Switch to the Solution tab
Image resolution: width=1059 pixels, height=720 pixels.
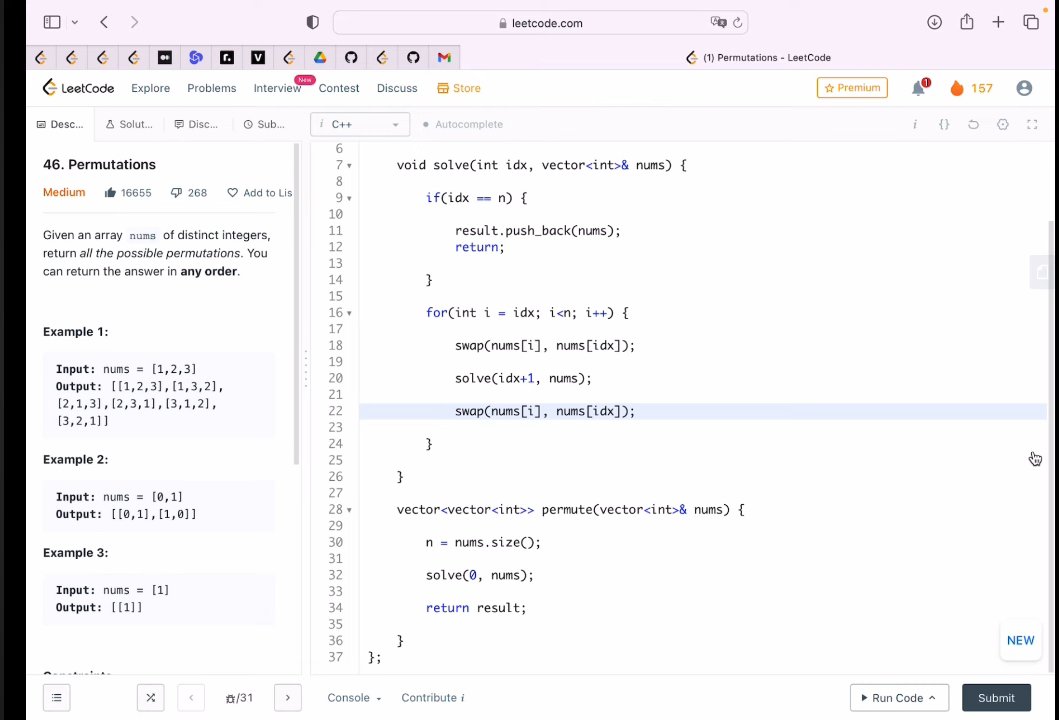tap(129, 124)
